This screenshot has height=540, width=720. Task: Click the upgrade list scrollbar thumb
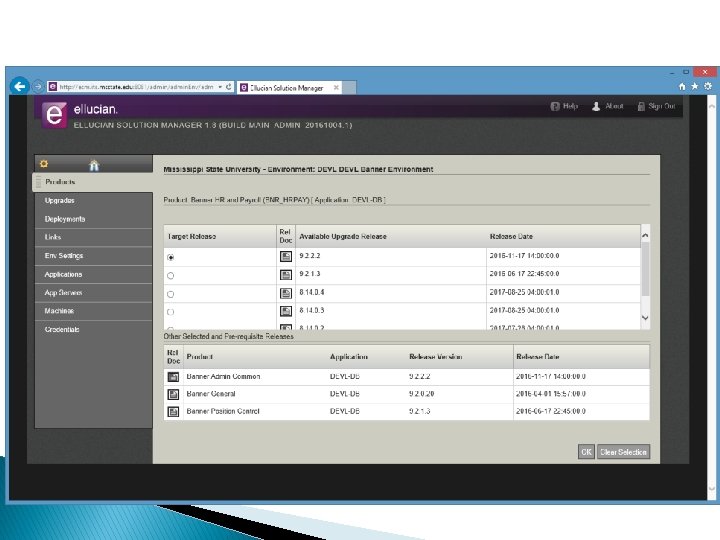pyautogui.click(x=645, y=269)
